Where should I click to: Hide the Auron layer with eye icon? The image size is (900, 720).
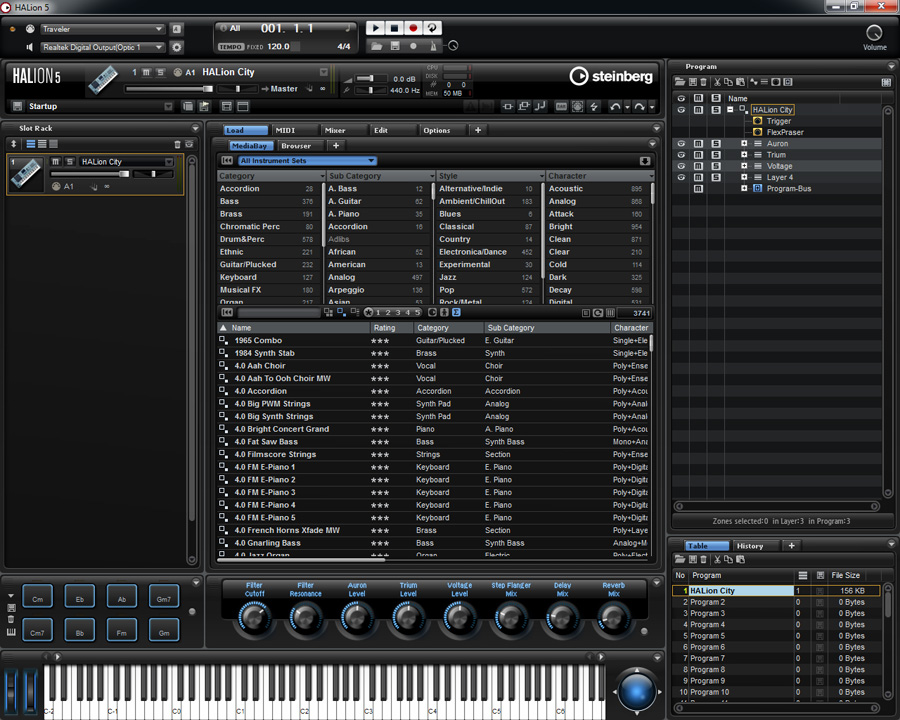click(681, 144)
